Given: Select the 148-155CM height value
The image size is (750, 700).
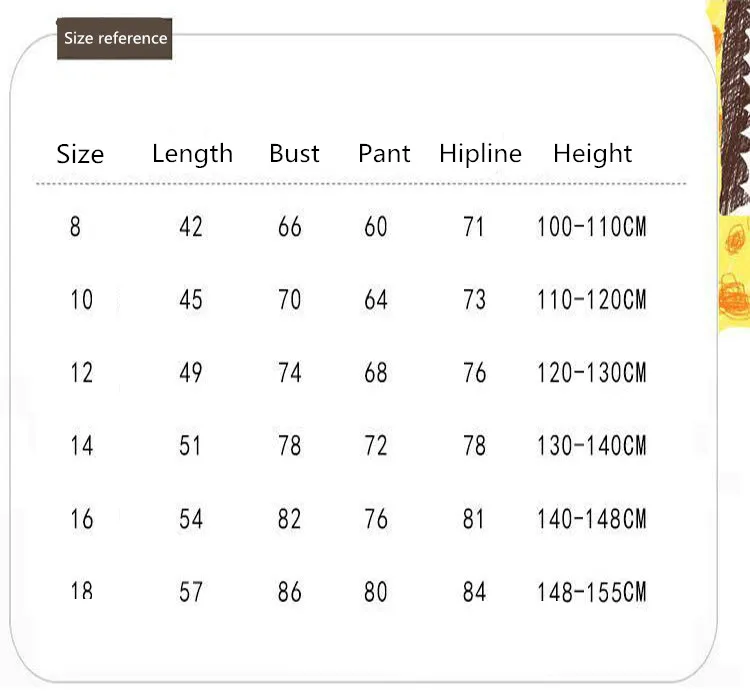Looking at the screenshot, I should (x=591, y=592).
